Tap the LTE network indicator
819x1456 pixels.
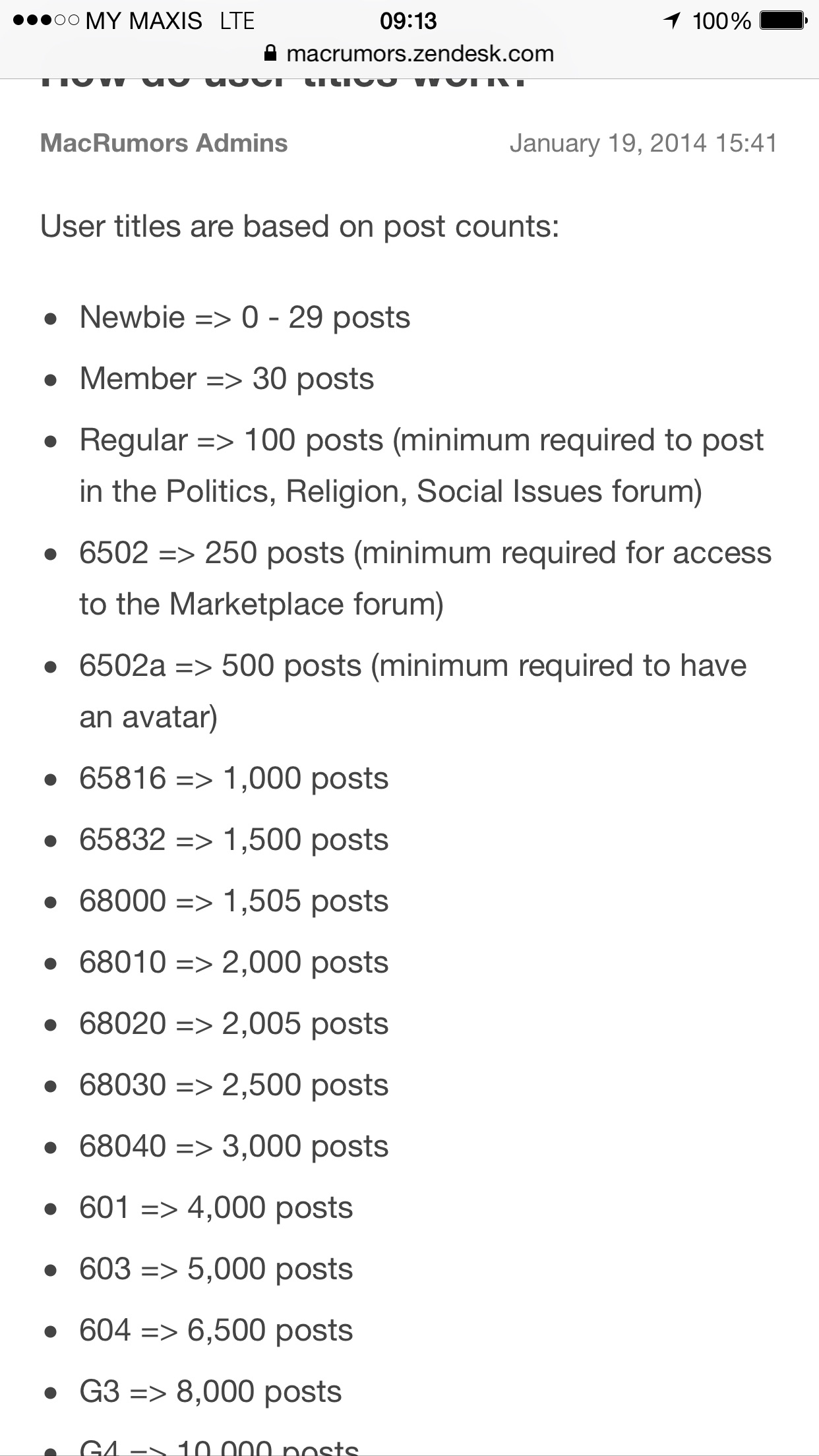237,21
